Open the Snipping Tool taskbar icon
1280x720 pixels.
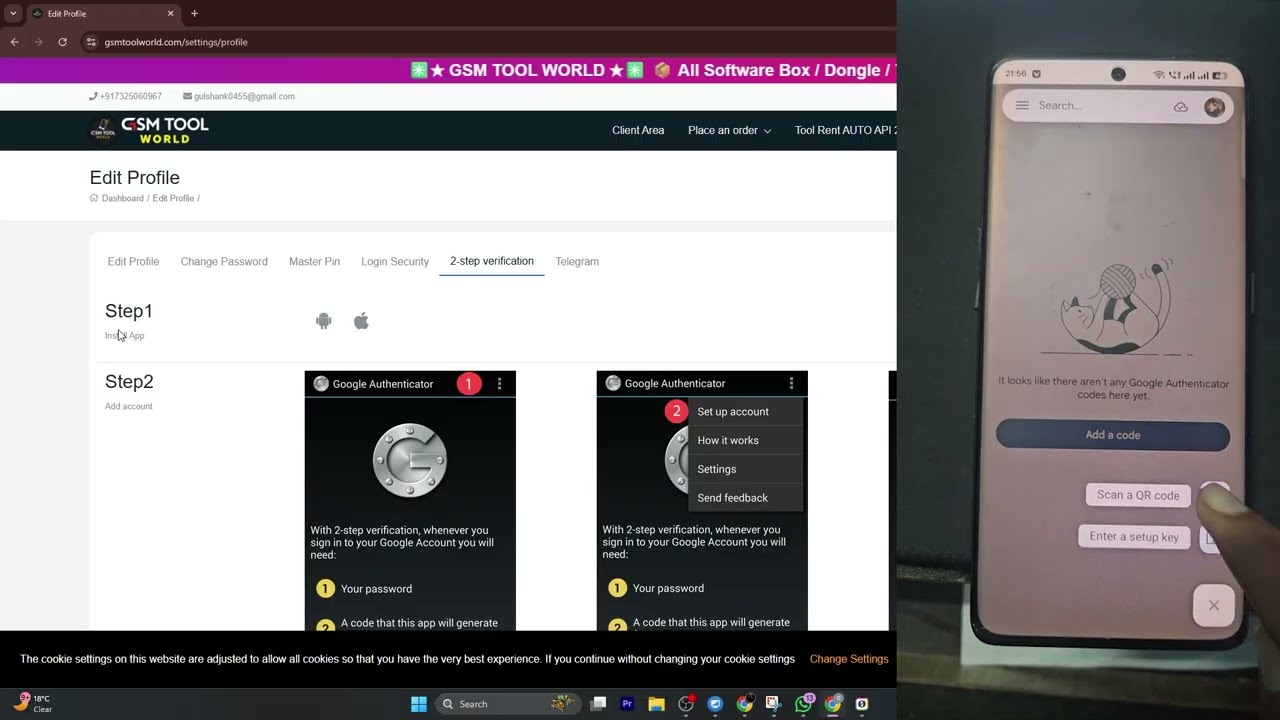coord(774,704)
